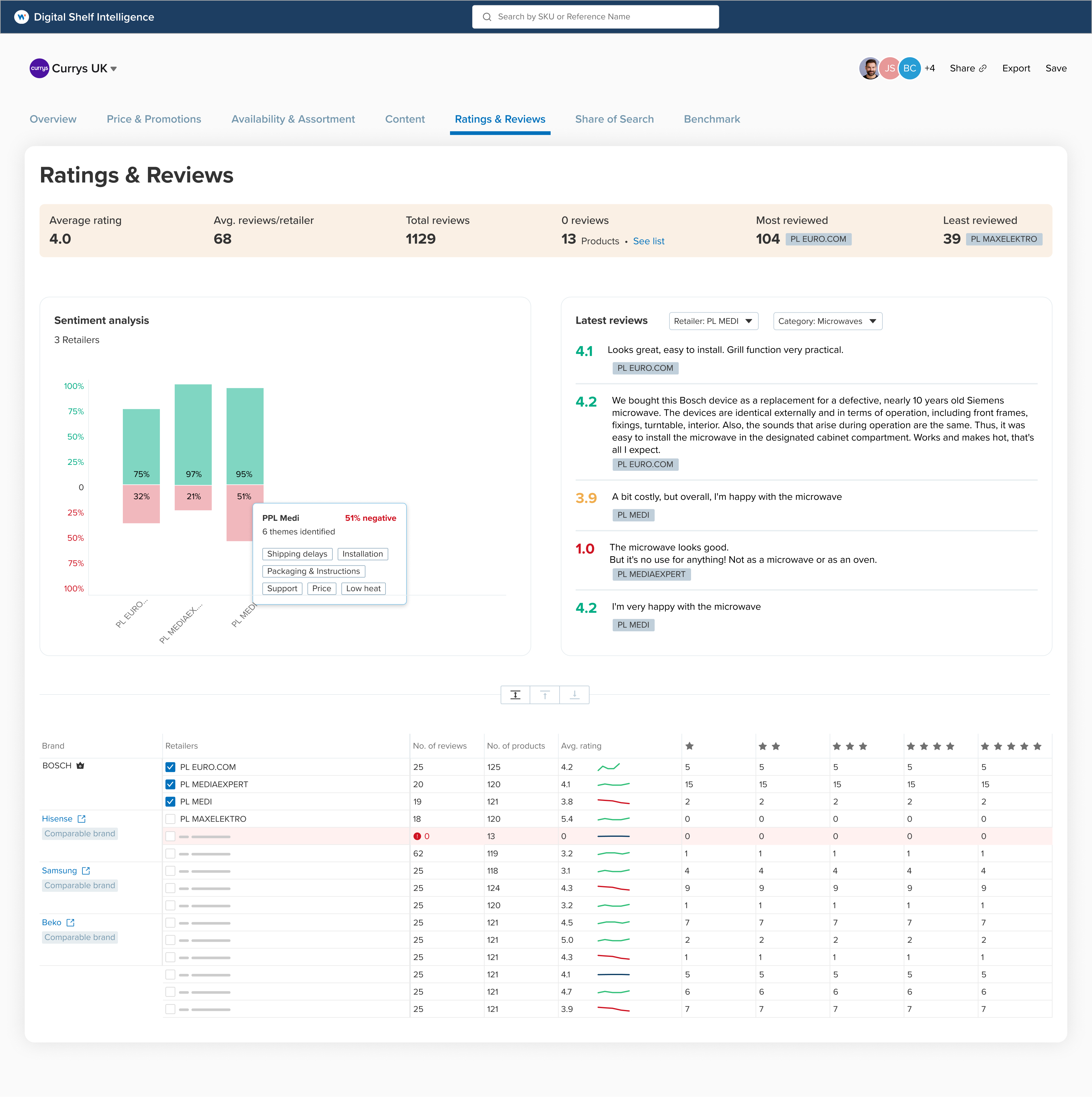Viewport: 1092px width, 1097px height.
Task: Click the BC user avatar
Action: tap(909, 68)
